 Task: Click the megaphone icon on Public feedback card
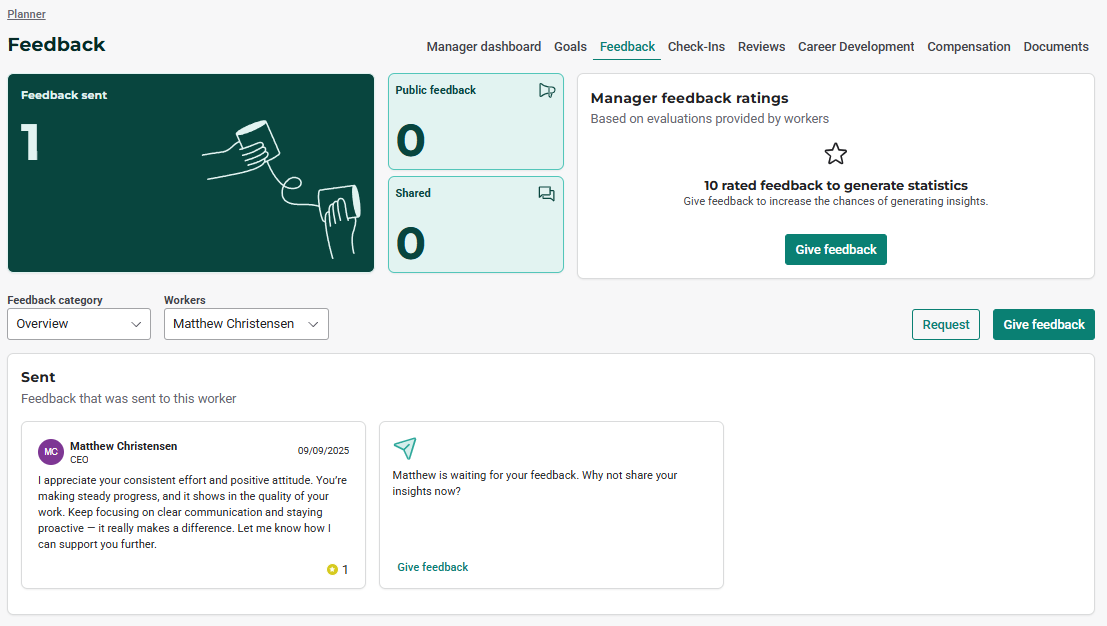(x=546, y=90)
